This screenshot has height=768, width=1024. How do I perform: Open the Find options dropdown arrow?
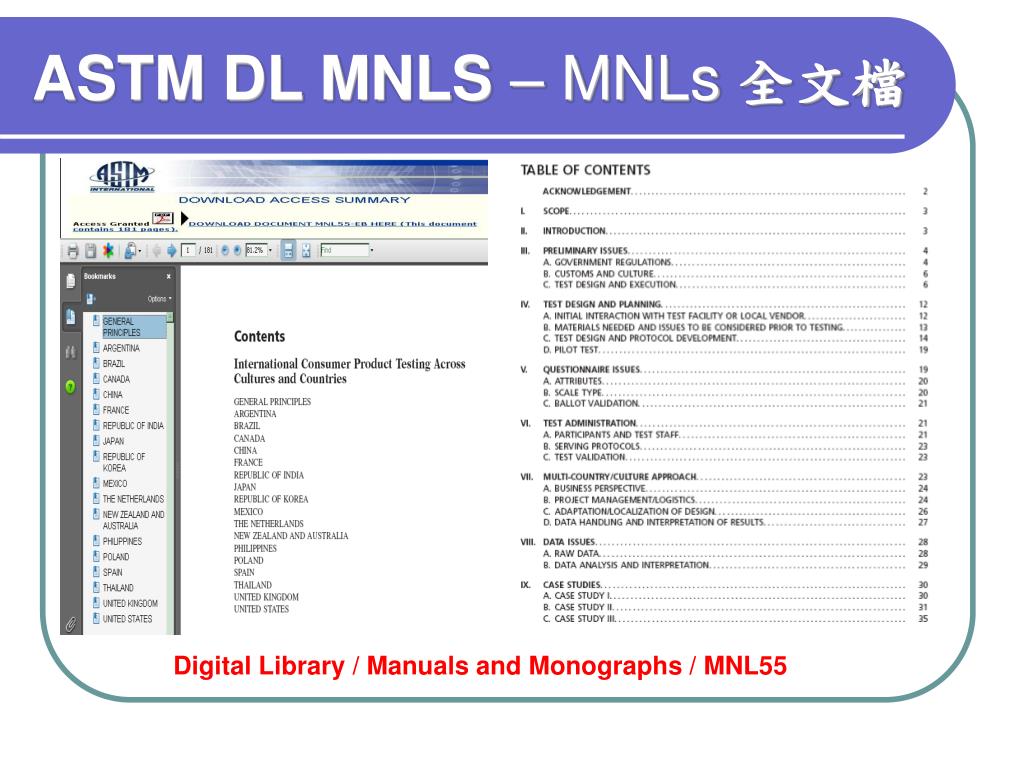372,250
